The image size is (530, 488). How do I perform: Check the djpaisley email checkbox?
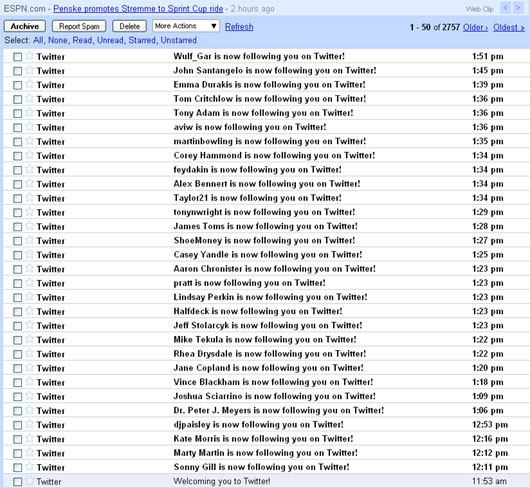[18, 425]
